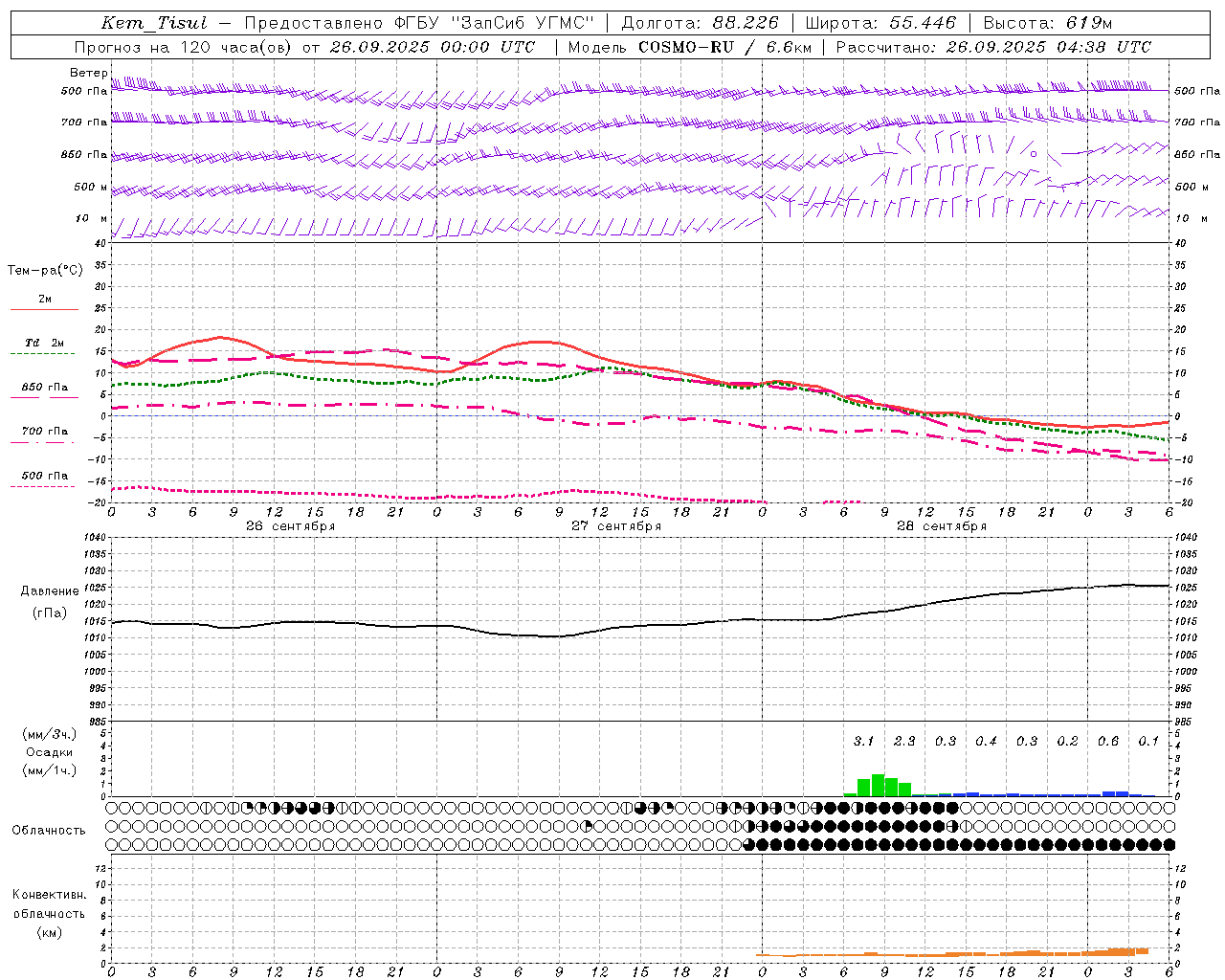
Task: Click the station name Kem_Tisul in header
Action: click(153, 23)
